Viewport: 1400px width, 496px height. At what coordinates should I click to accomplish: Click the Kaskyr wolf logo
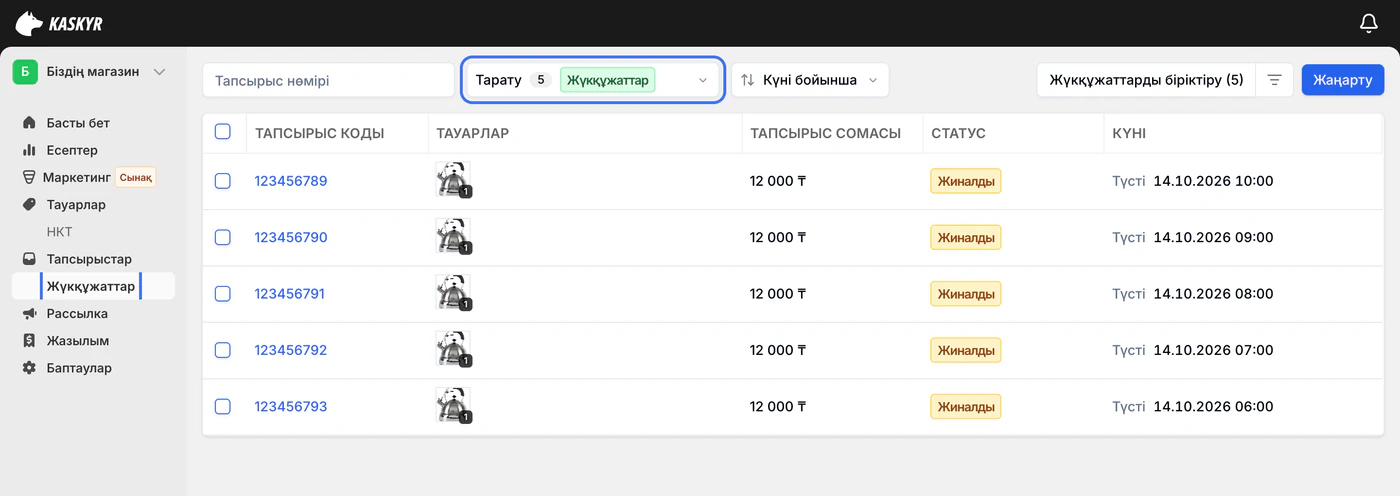click(x=59, y=23)
